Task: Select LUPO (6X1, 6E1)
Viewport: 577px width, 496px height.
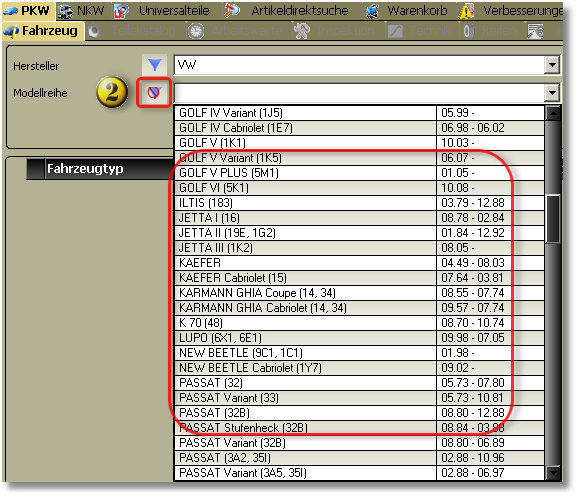Action: coord(359,338)
